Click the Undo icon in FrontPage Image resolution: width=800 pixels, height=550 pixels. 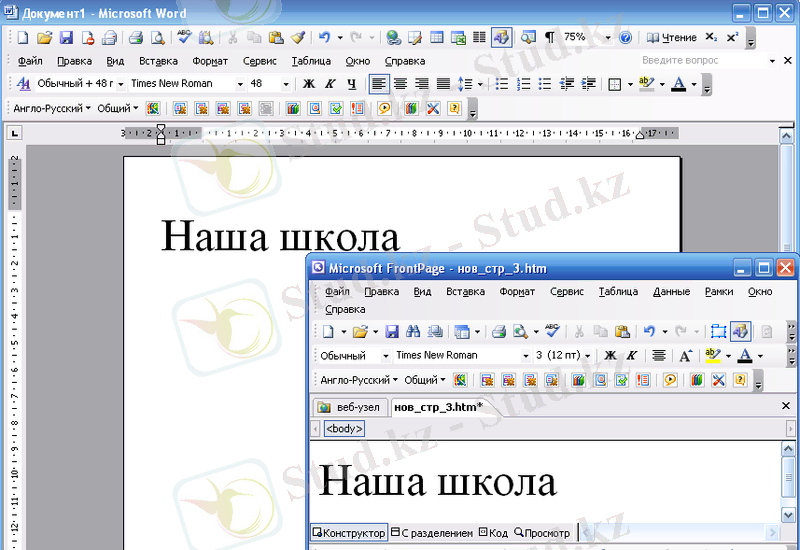click(649, 332)
